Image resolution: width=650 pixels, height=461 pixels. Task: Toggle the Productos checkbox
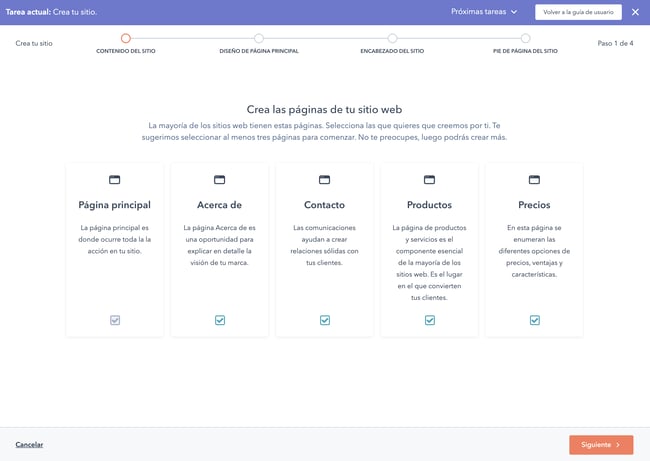click(430, 320)
